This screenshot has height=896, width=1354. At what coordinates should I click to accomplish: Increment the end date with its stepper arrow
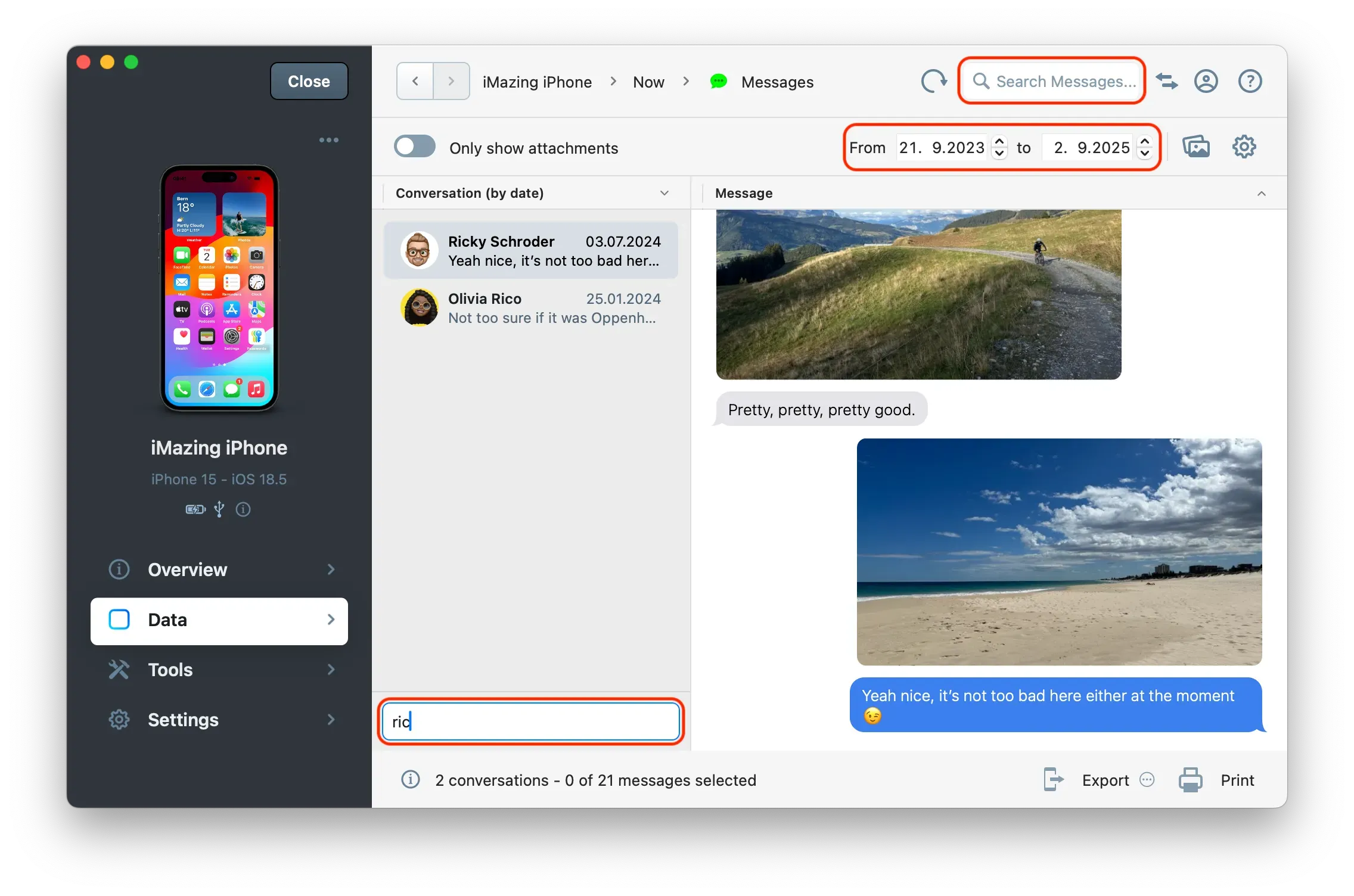click(1144, 143)
